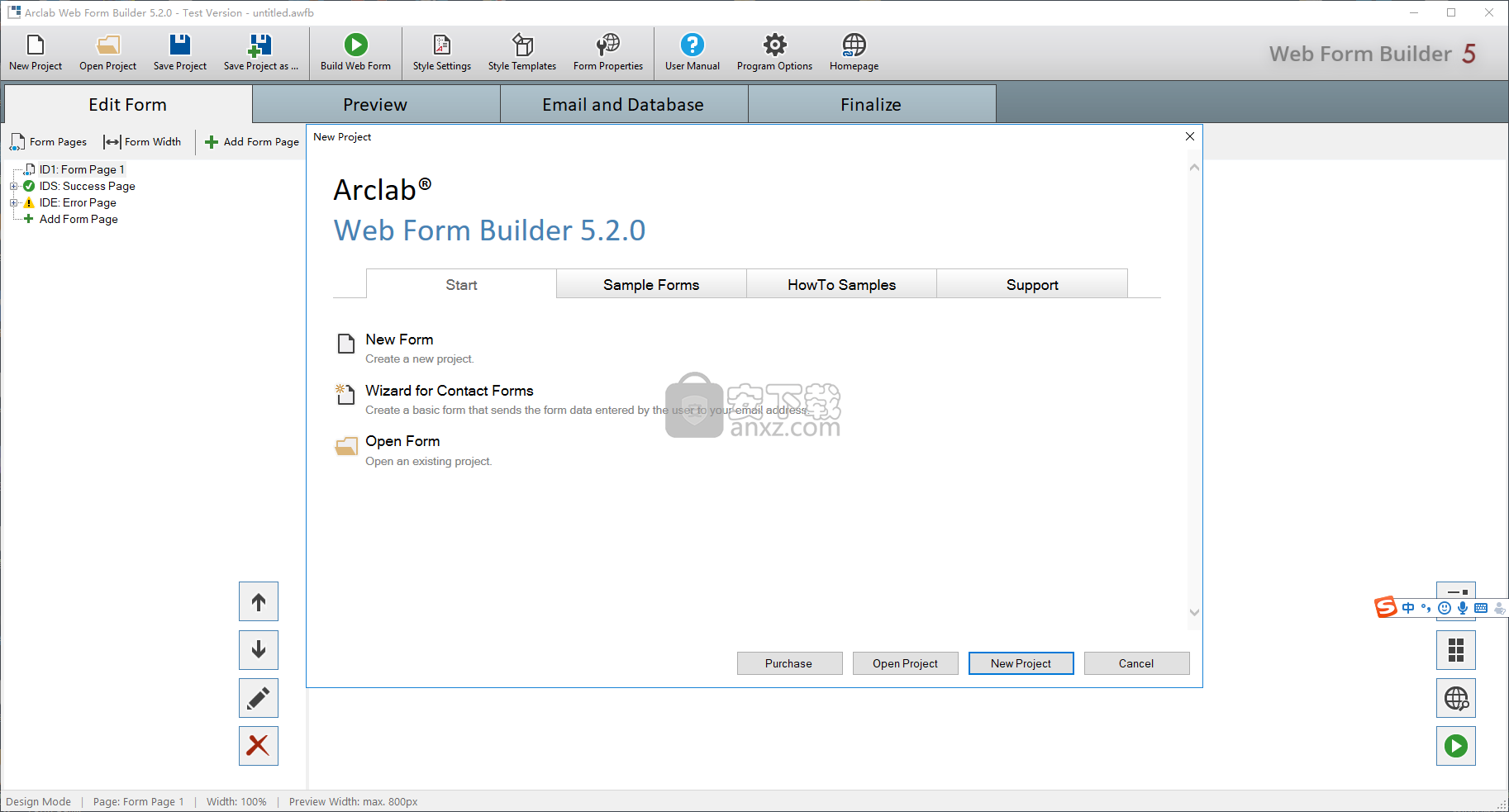
Task: Click the New Form link
Action: (x=399, y=340)
